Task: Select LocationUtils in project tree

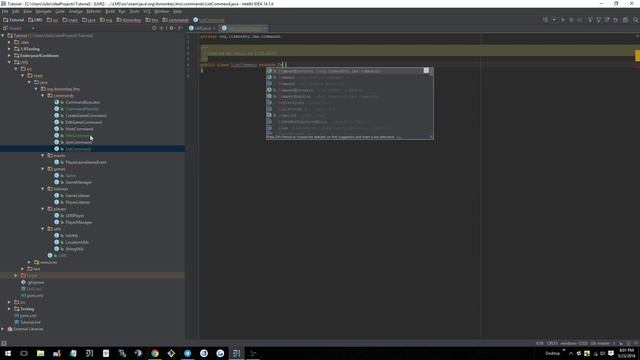Action: click(77, 242)
